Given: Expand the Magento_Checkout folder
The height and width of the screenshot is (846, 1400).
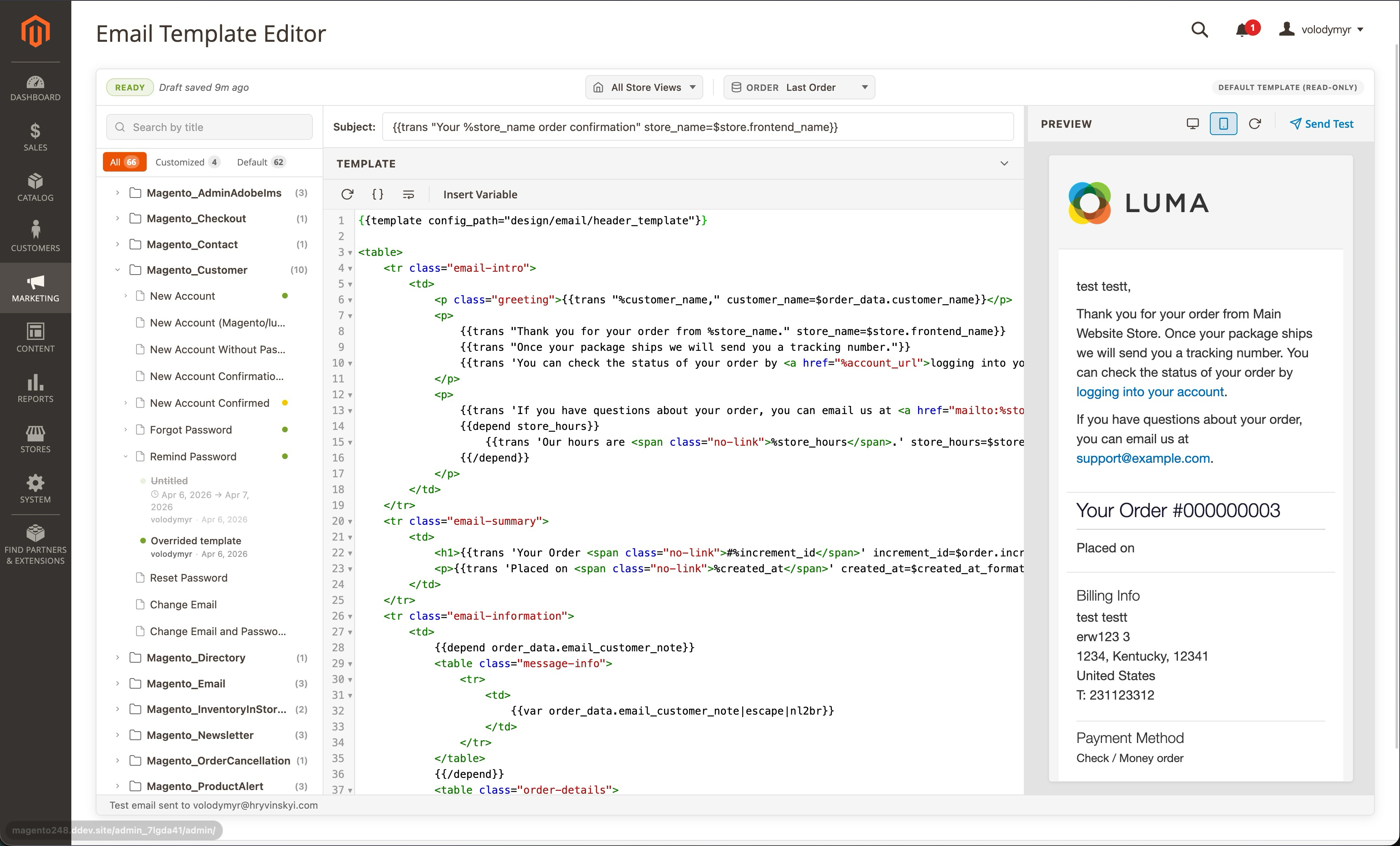Looking at the screenshot, I should click(x=118, y=218).
